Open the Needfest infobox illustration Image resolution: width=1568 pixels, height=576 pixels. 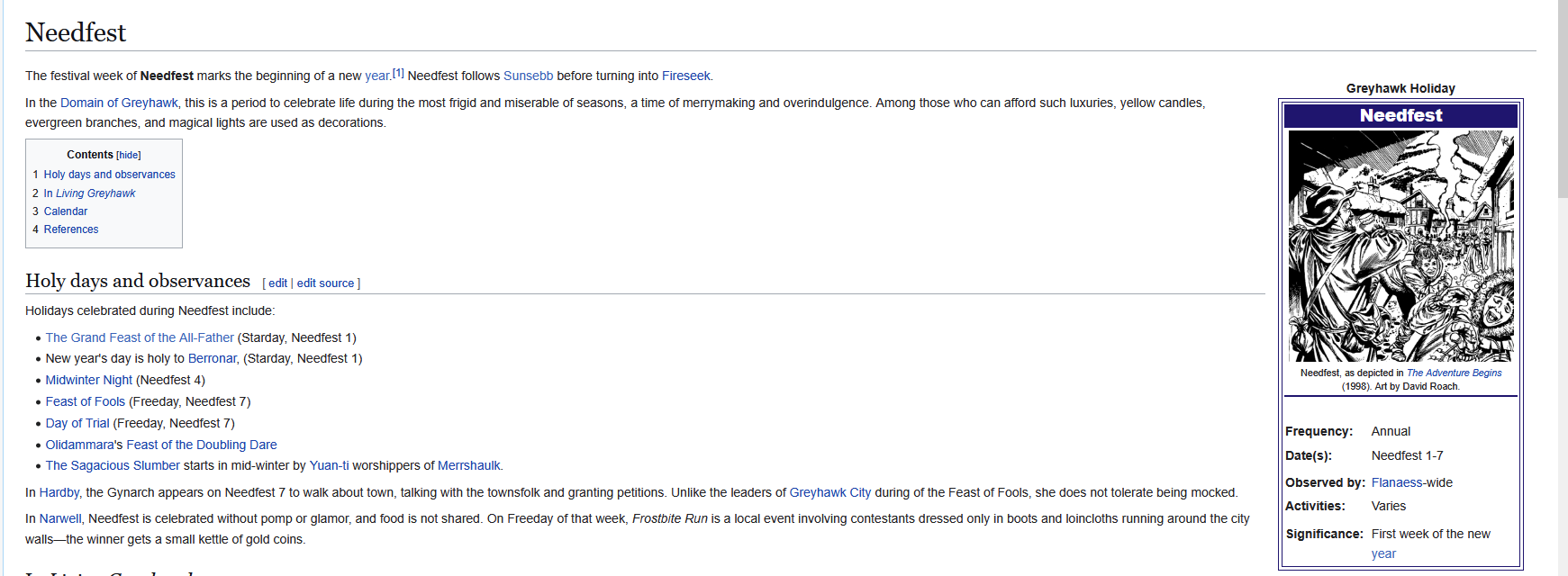pyautogui.click(x=1400, y=246)
